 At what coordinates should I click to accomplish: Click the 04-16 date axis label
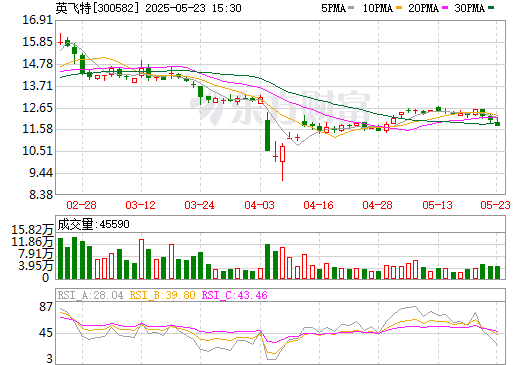318,205
